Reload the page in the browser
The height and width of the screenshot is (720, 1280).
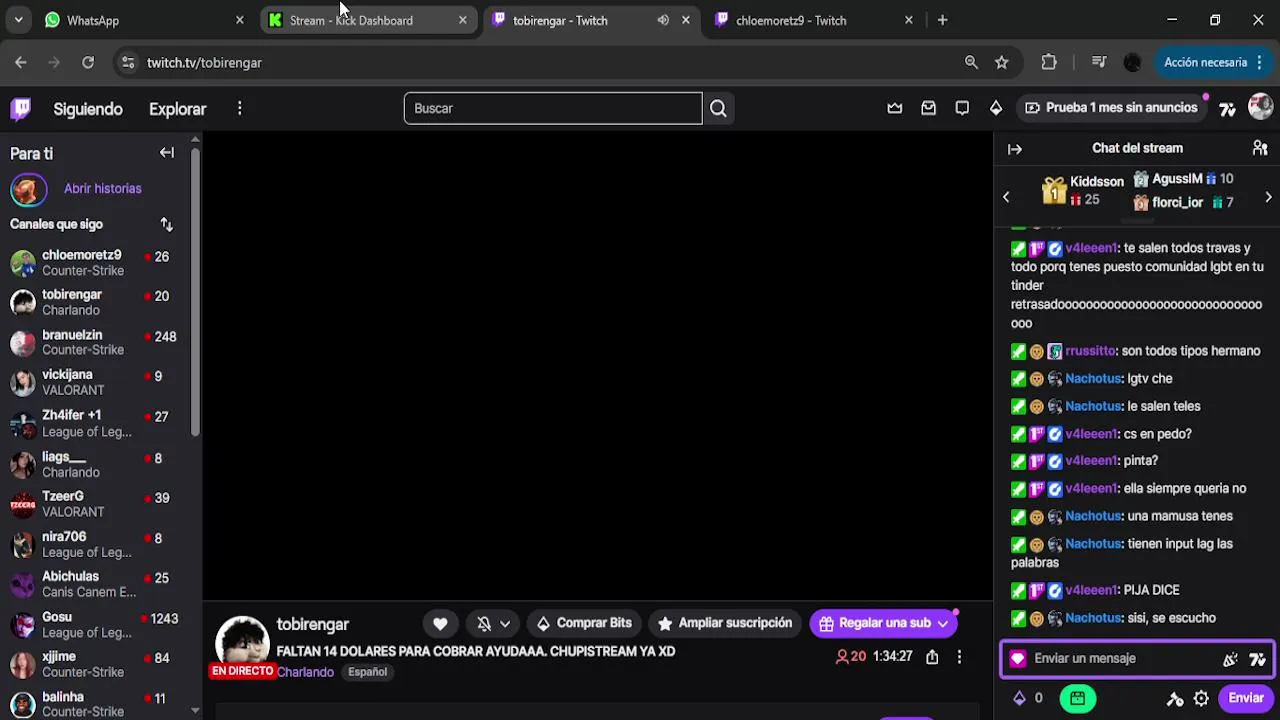88,62
